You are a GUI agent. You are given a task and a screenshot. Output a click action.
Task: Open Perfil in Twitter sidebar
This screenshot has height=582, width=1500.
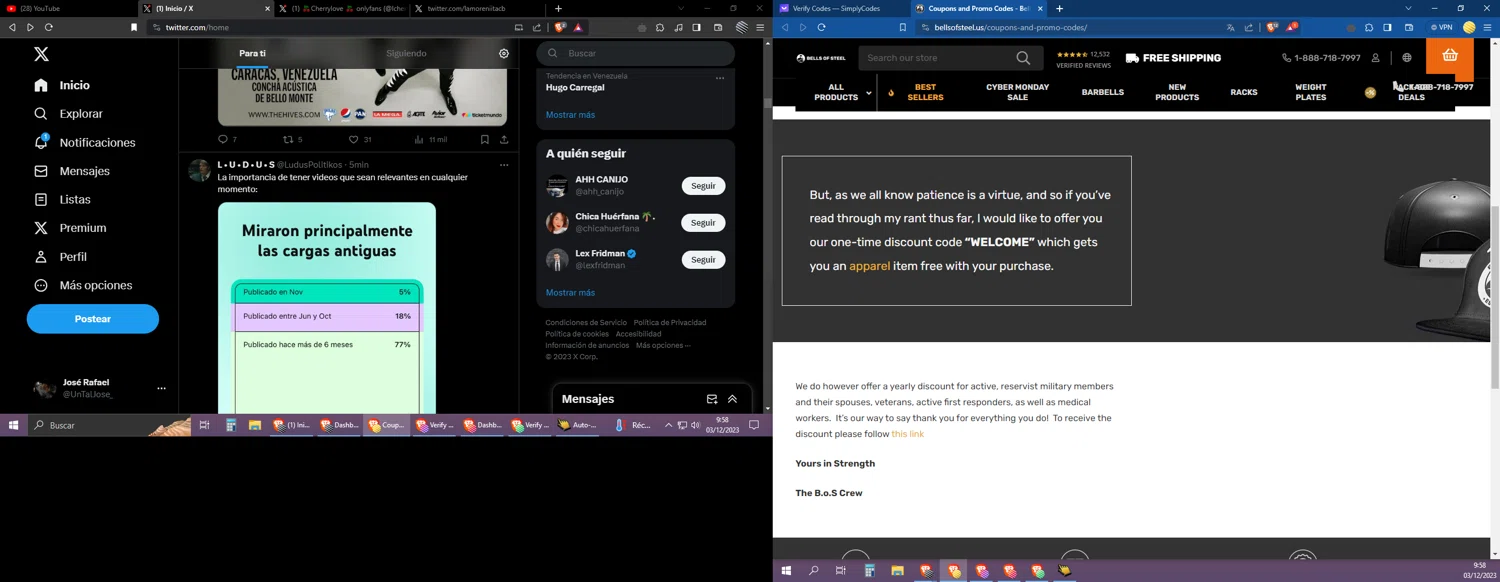pyautogui.click(x=60, y=257)
